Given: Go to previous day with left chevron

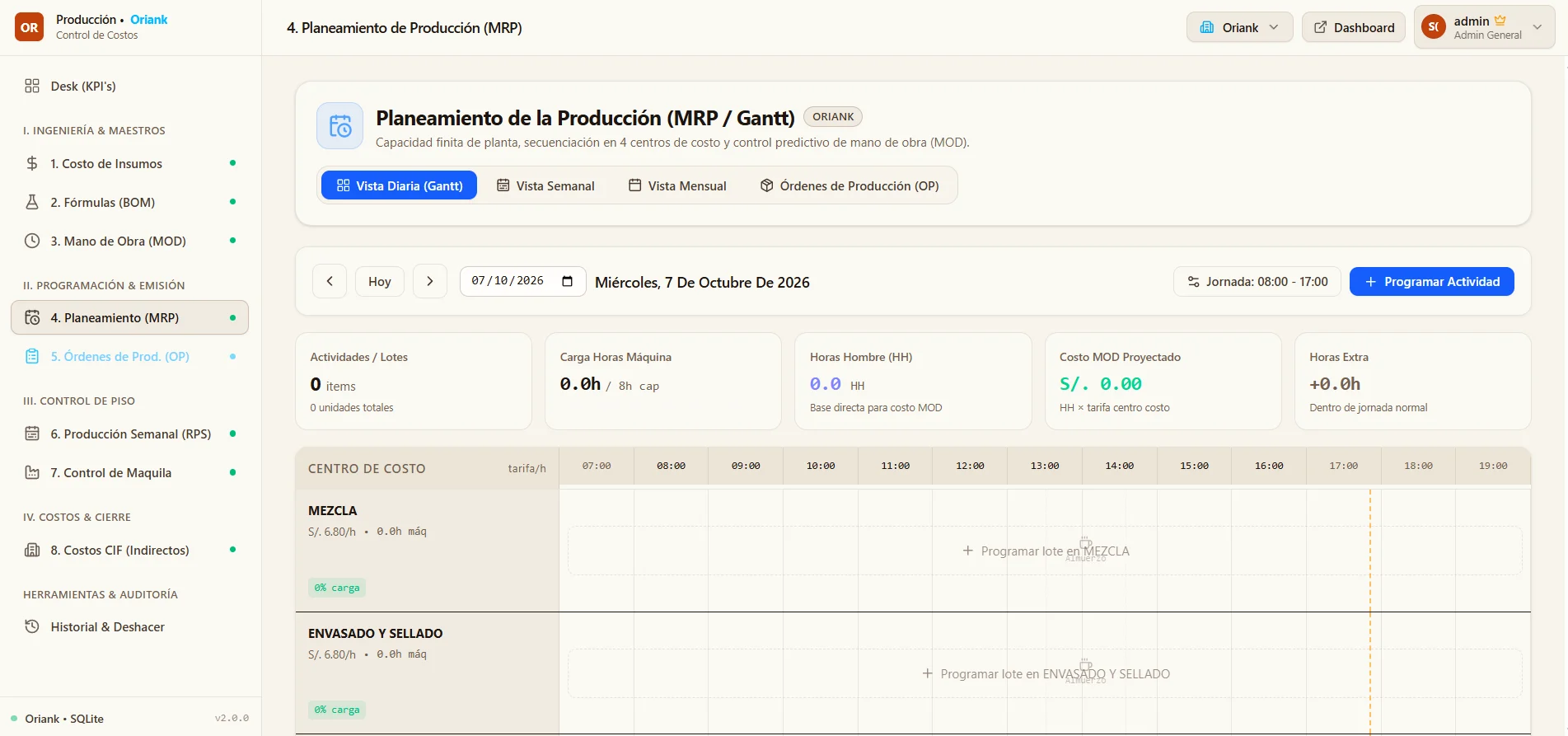Looking at the screenshot, I should [330, 281].
